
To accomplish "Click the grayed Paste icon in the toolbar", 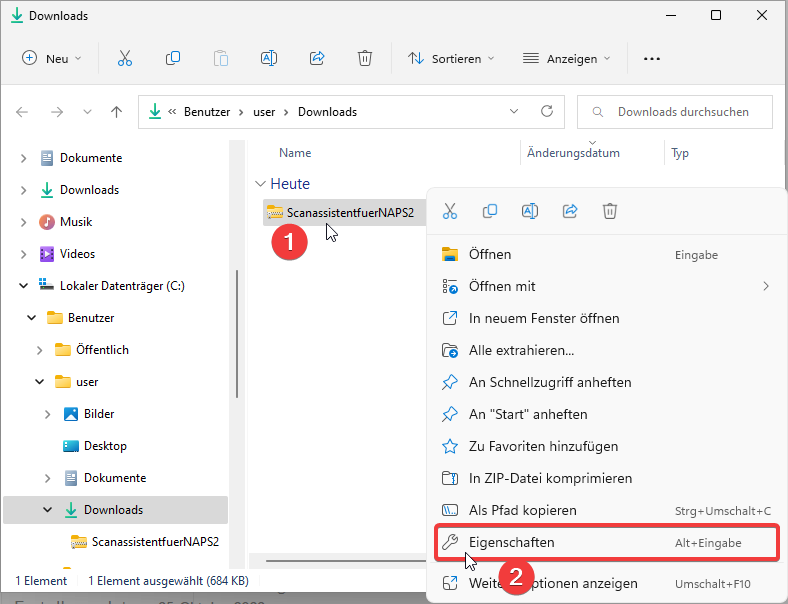I will click(221, 58).
